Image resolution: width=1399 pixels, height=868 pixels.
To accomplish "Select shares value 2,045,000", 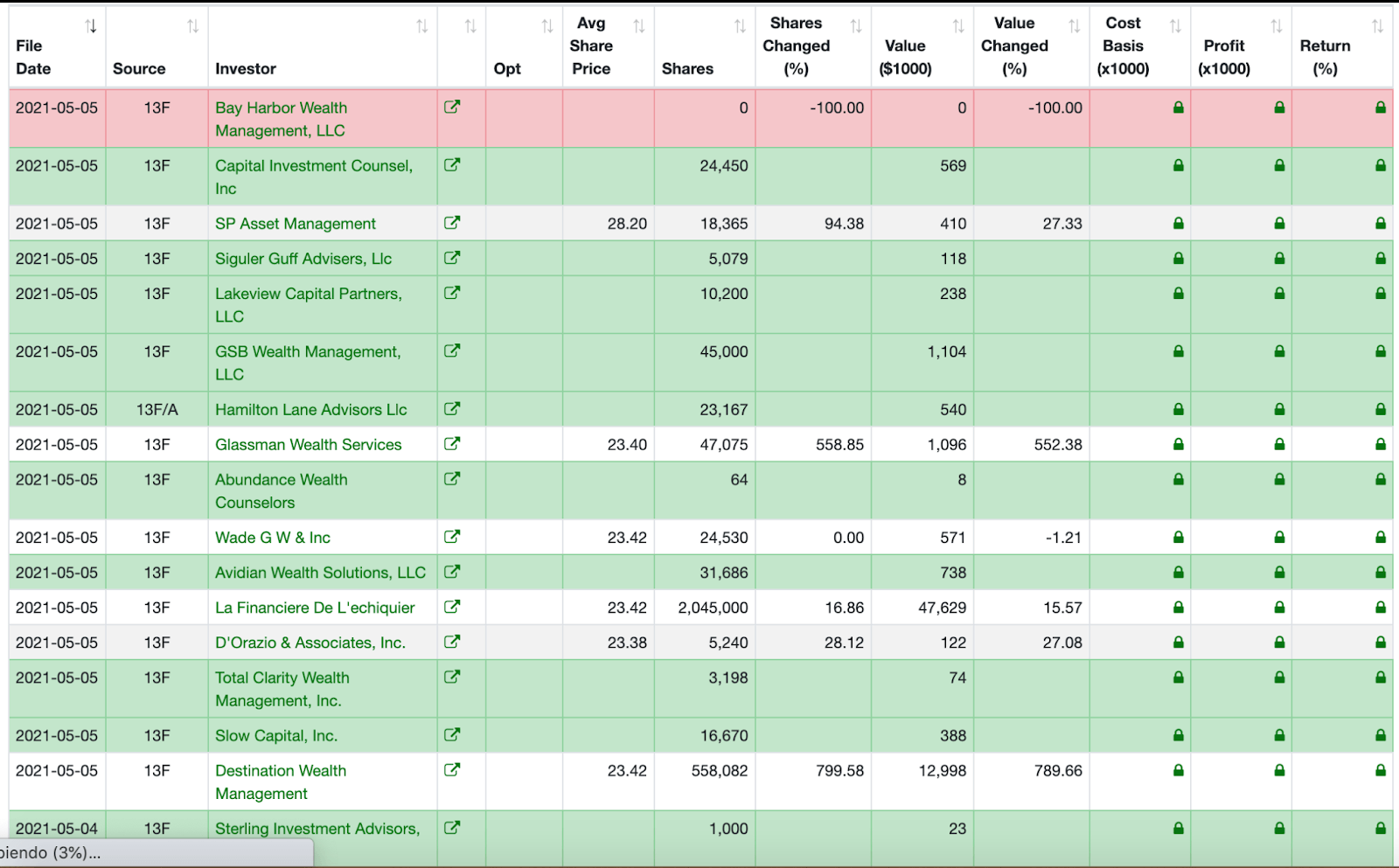I will (713, 608).
